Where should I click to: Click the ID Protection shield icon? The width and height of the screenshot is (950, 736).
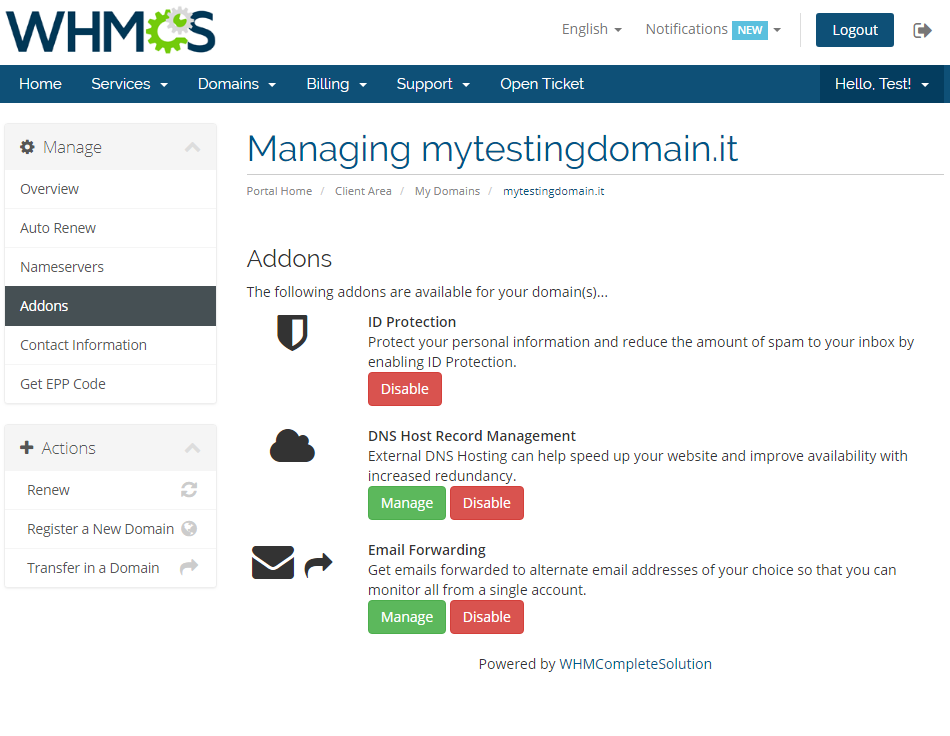(292, 333)
